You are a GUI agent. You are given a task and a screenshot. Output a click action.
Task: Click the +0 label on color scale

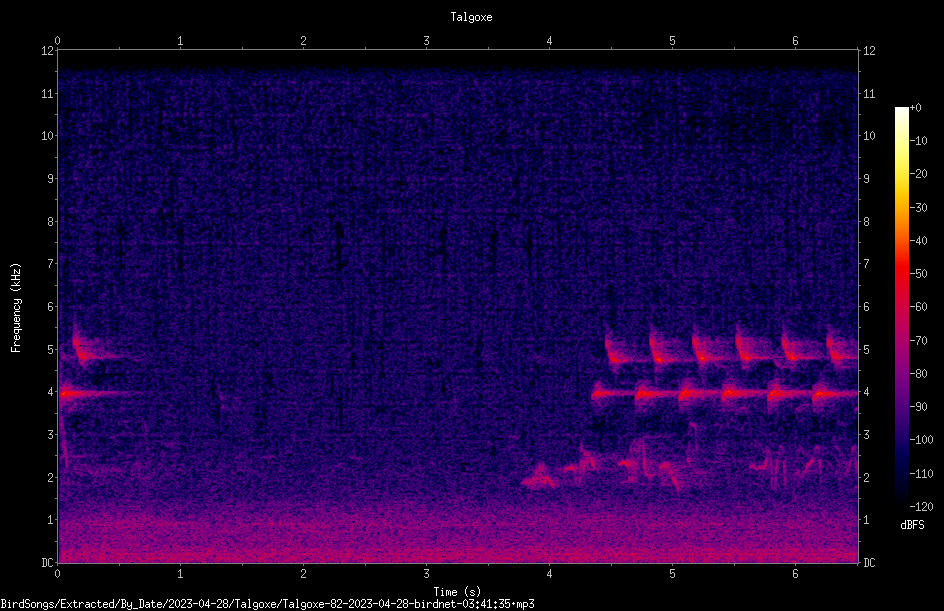click(916, 108)
